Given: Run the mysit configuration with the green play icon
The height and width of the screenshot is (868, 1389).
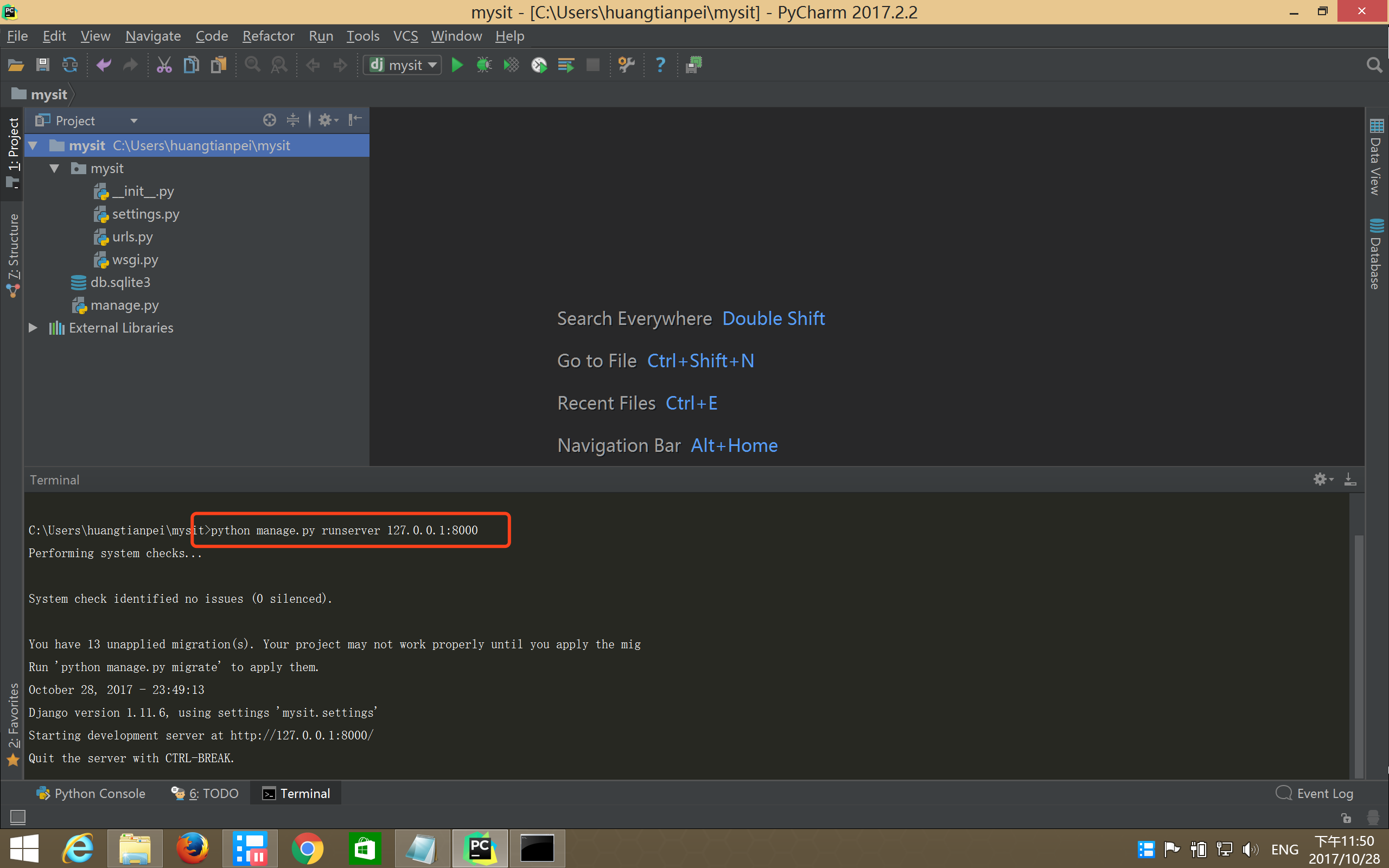Looking at the screenshot, I should [x=457, y=65].
